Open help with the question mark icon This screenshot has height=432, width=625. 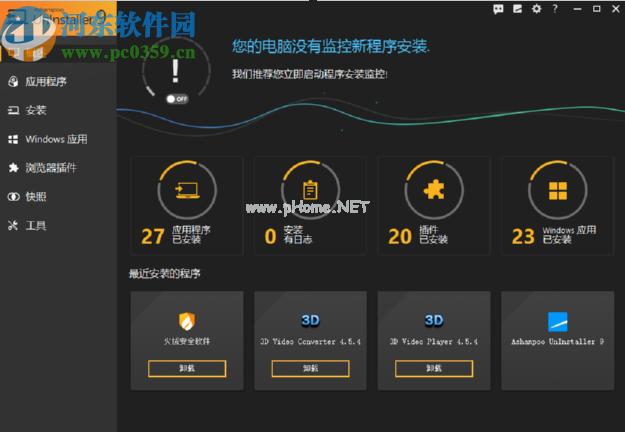[x=555, y=9]
